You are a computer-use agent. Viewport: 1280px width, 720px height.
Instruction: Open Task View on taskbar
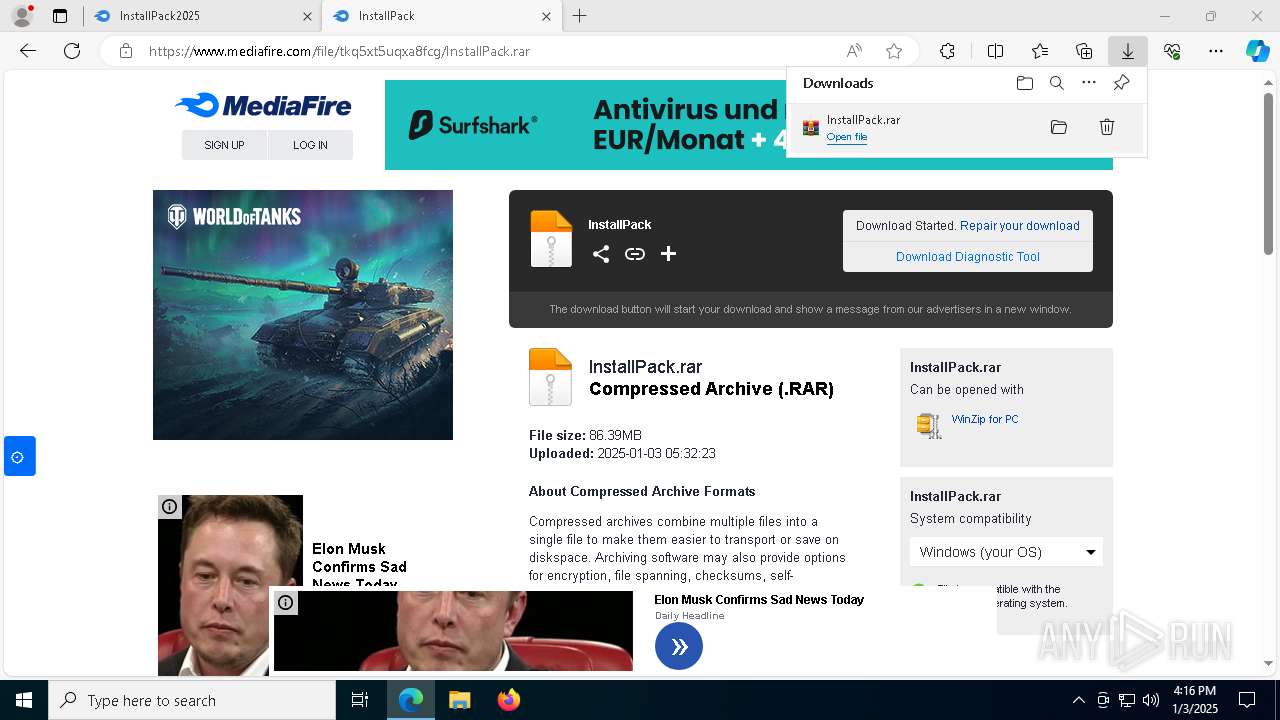click(360, 700)
